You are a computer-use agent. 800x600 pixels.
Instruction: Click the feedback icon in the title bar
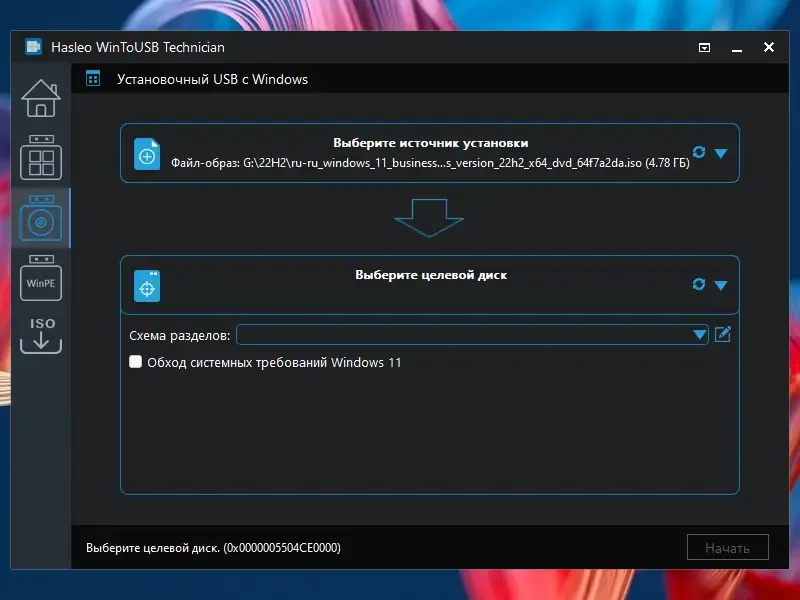[x=705, y=46]
